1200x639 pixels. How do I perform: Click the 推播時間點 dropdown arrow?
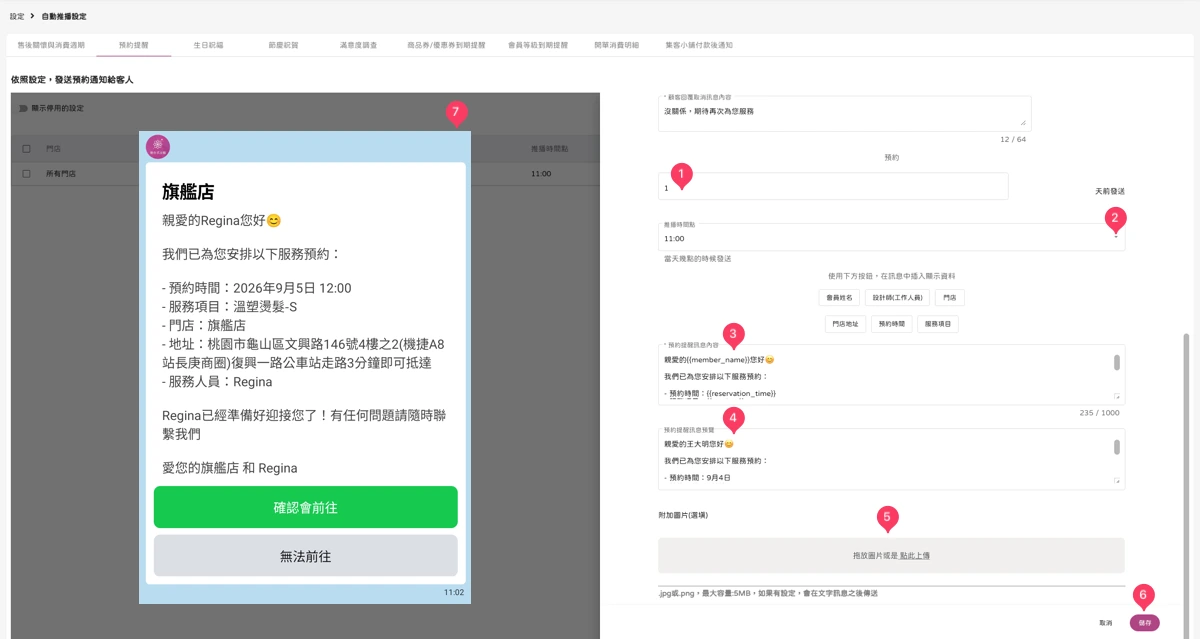(1116, 236)
